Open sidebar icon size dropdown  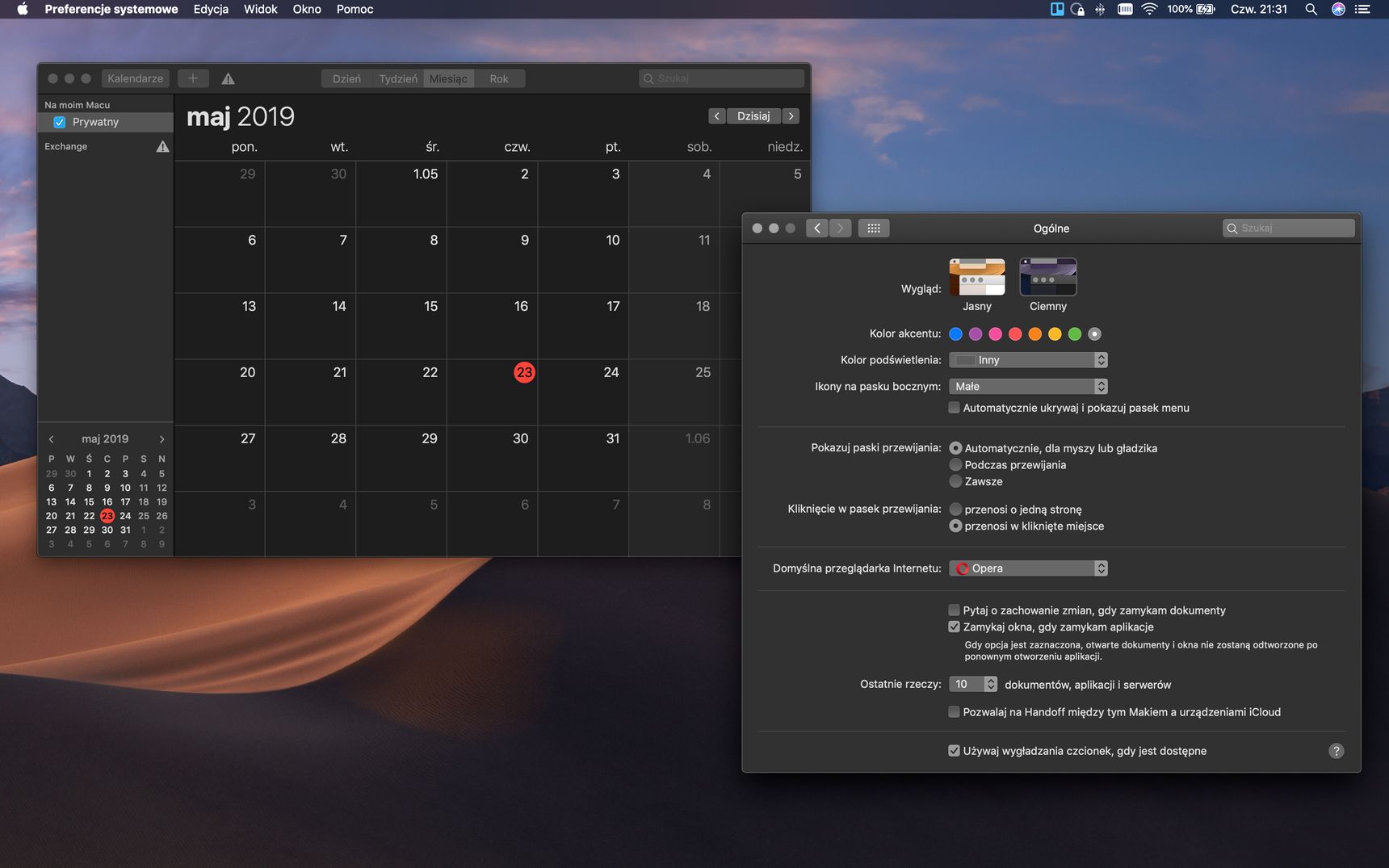tap(1028, 387)
